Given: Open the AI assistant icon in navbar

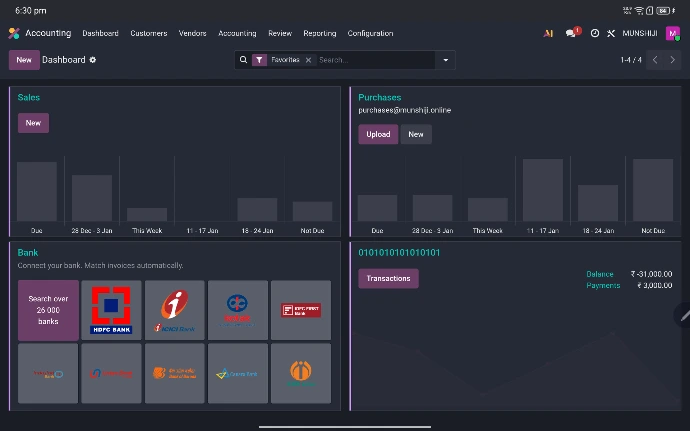Looking at the screenshot, I should pos(548,33).
